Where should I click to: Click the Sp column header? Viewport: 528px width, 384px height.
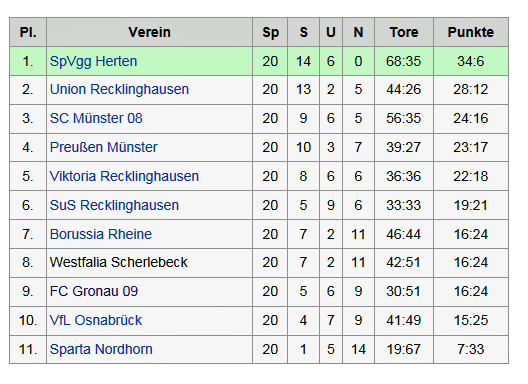(x=270, y=32)
